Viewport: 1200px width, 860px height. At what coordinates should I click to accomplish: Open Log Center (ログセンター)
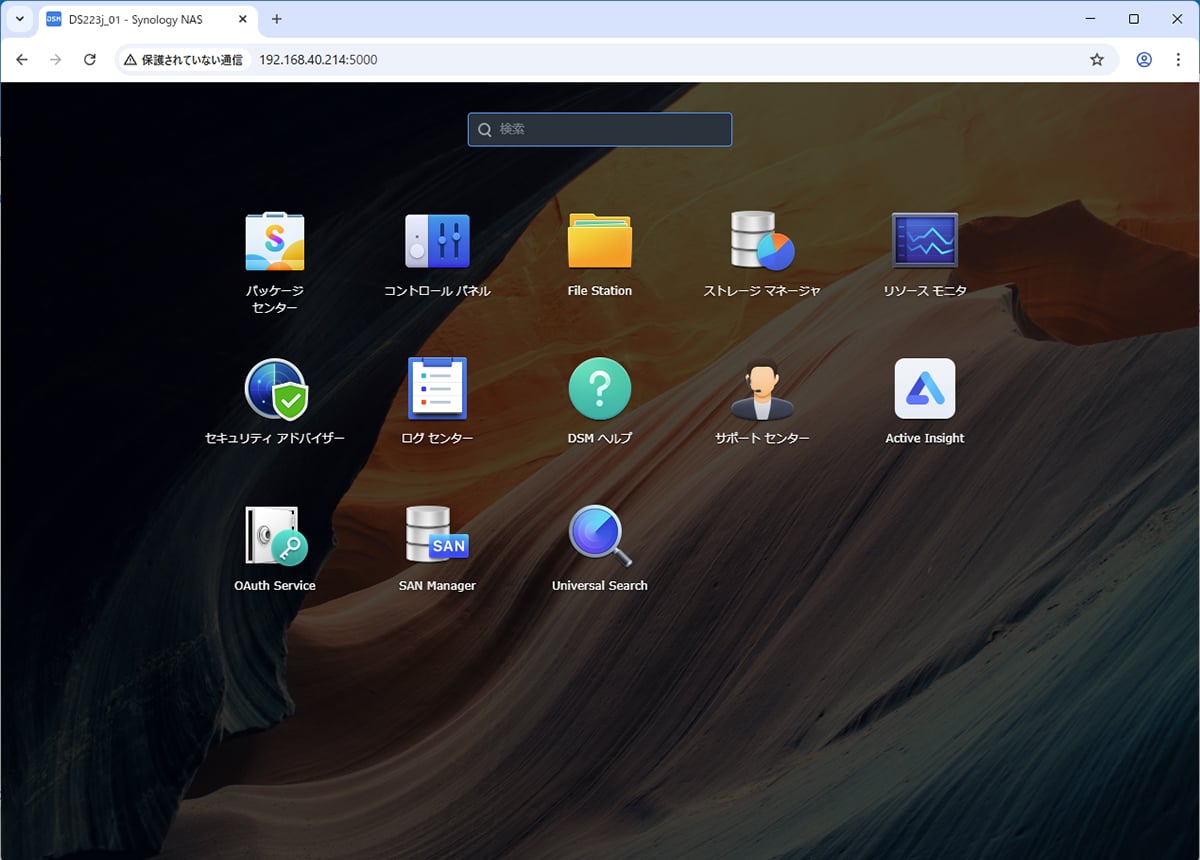pos(437,390)
